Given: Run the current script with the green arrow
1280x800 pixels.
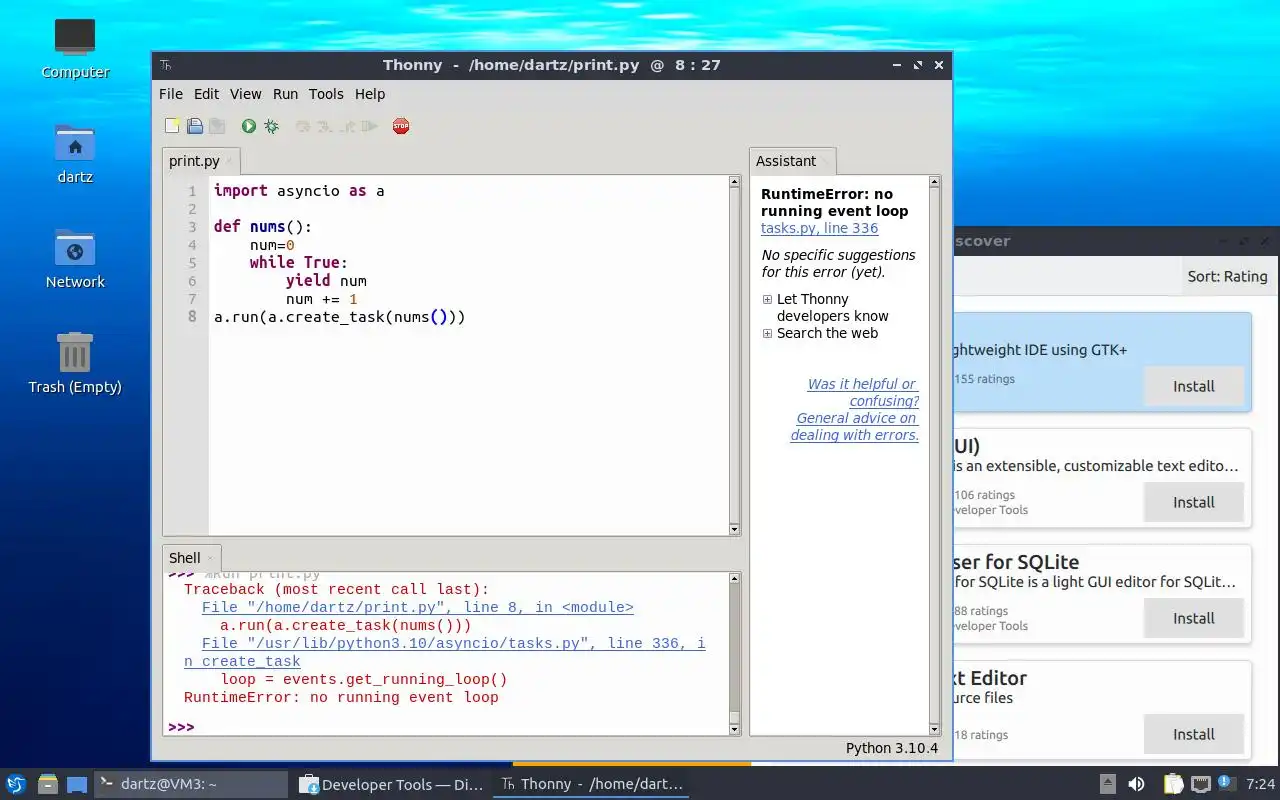Looking at the screenshot, I should tap(249, 126).
